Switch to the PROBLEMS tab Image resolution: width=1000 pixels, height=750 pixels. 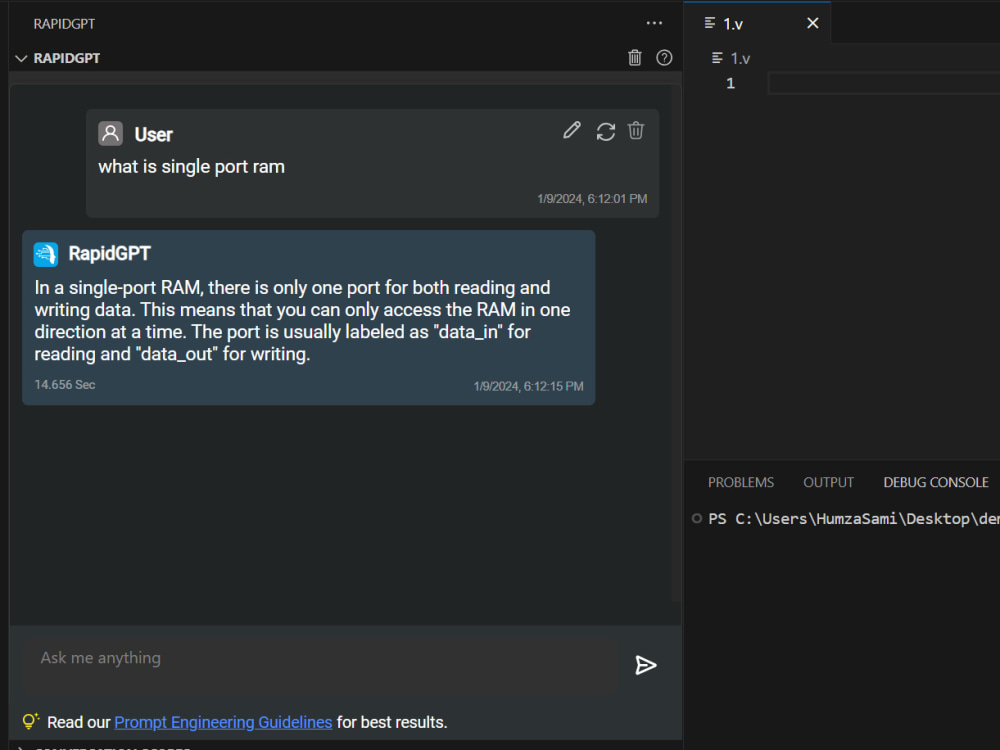(x=740, y=482)
